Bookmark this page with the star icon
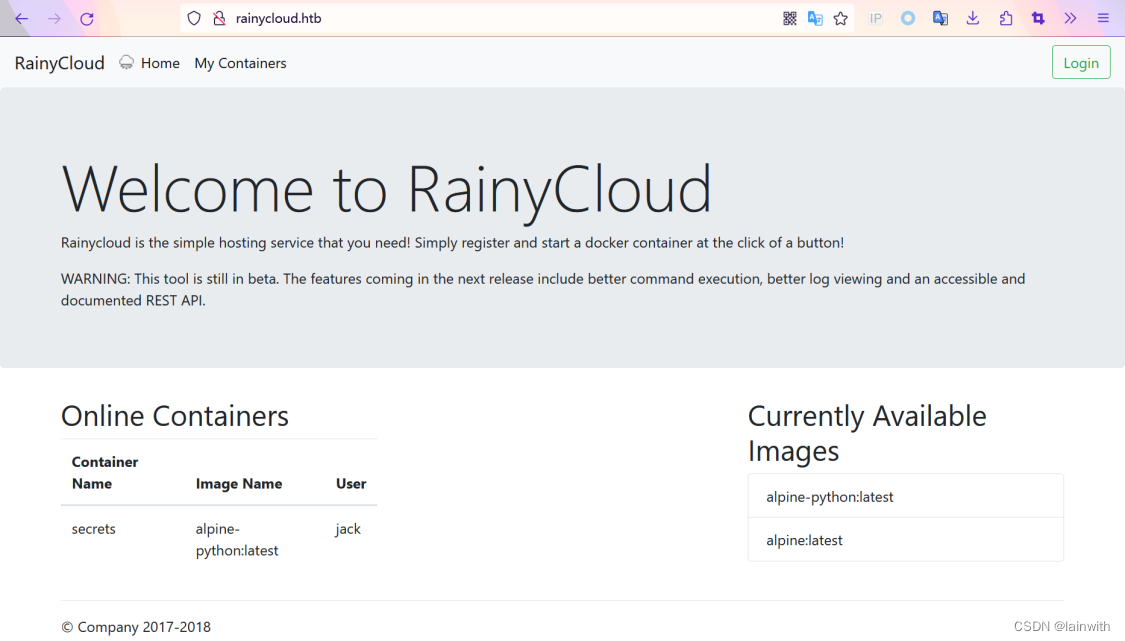1125x641 pixels. [841, 19]
